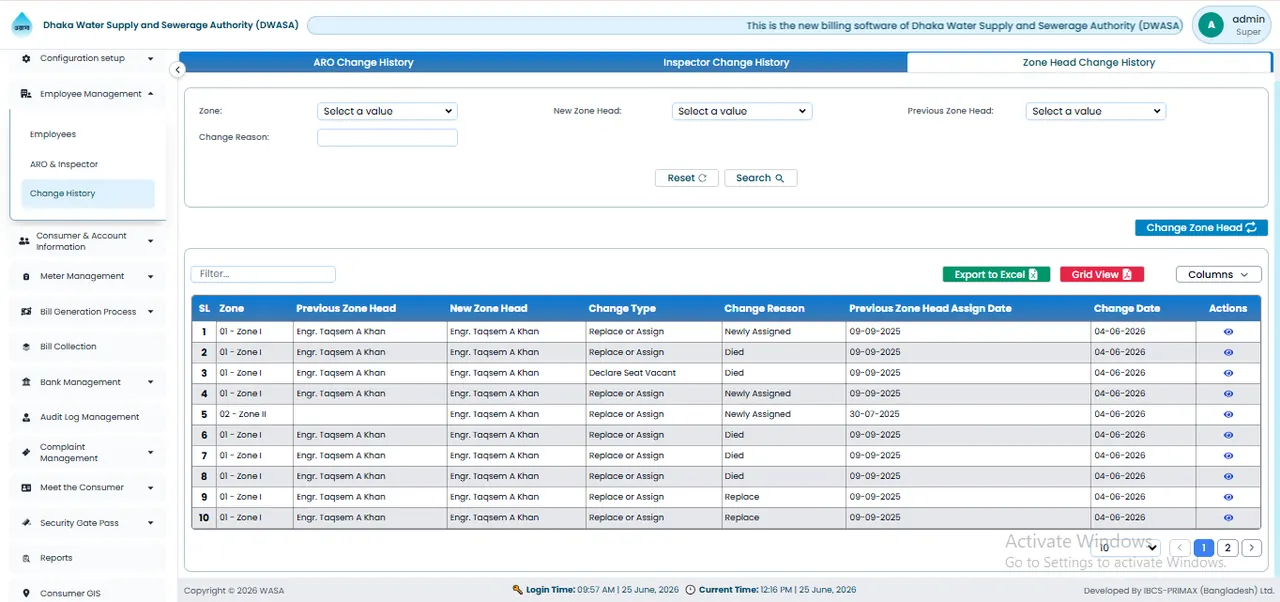Screen dimensions: 1280x602
Task: Click the Complaint Management icon
Action: click(x=26, y=453)
